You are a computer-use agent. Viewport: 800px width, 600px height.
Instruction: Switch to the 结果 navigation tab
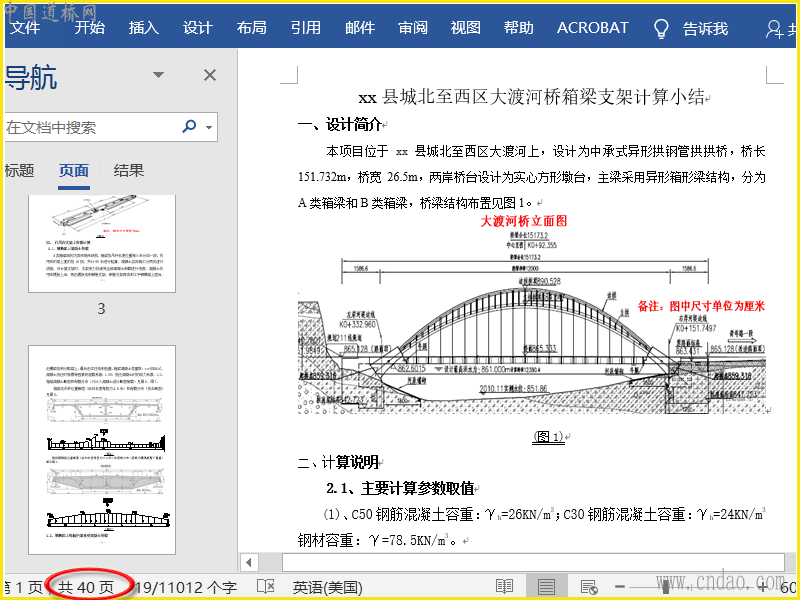click(129, 170)
